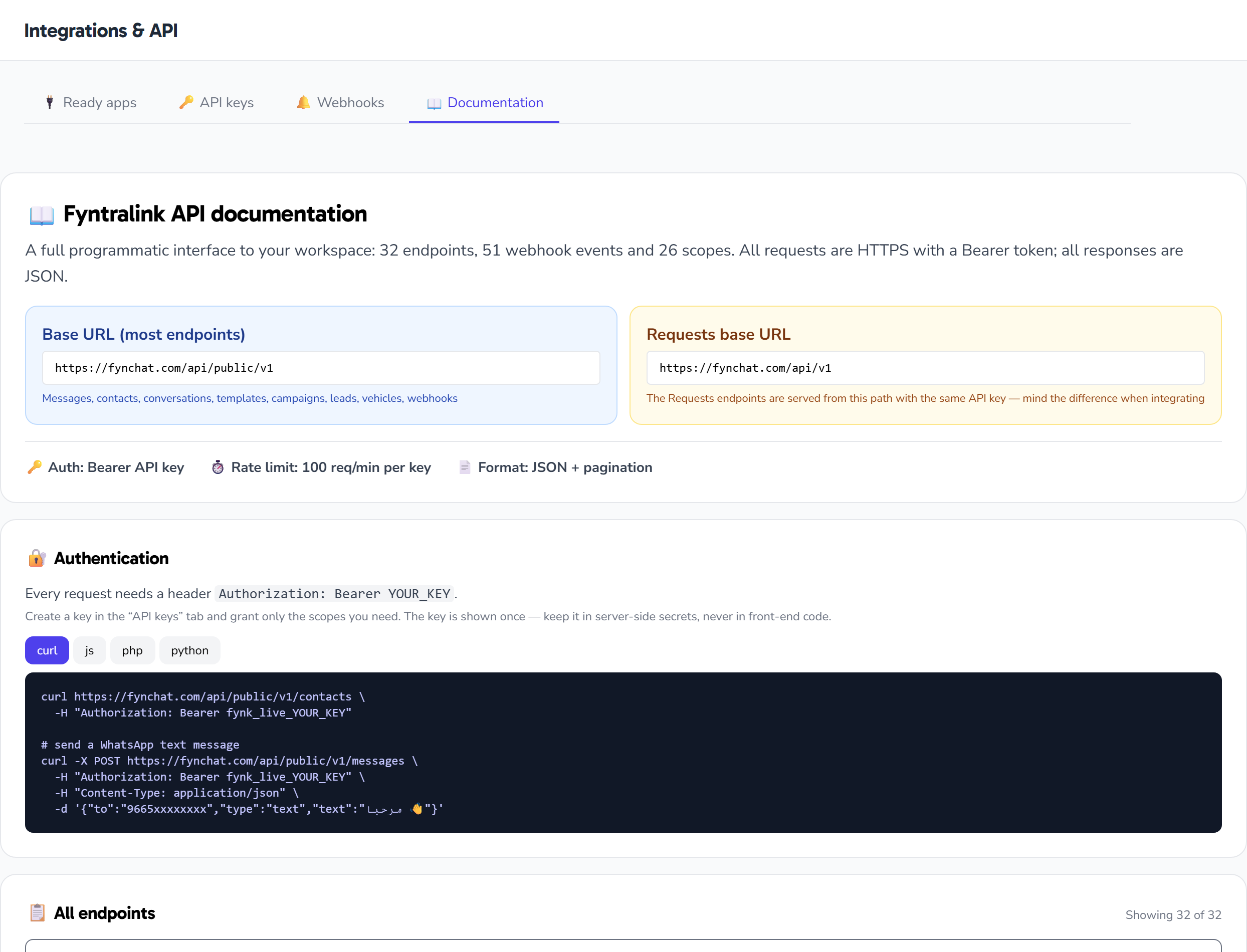Click the Base URL (most endpoints) heading

coord(144,334)
